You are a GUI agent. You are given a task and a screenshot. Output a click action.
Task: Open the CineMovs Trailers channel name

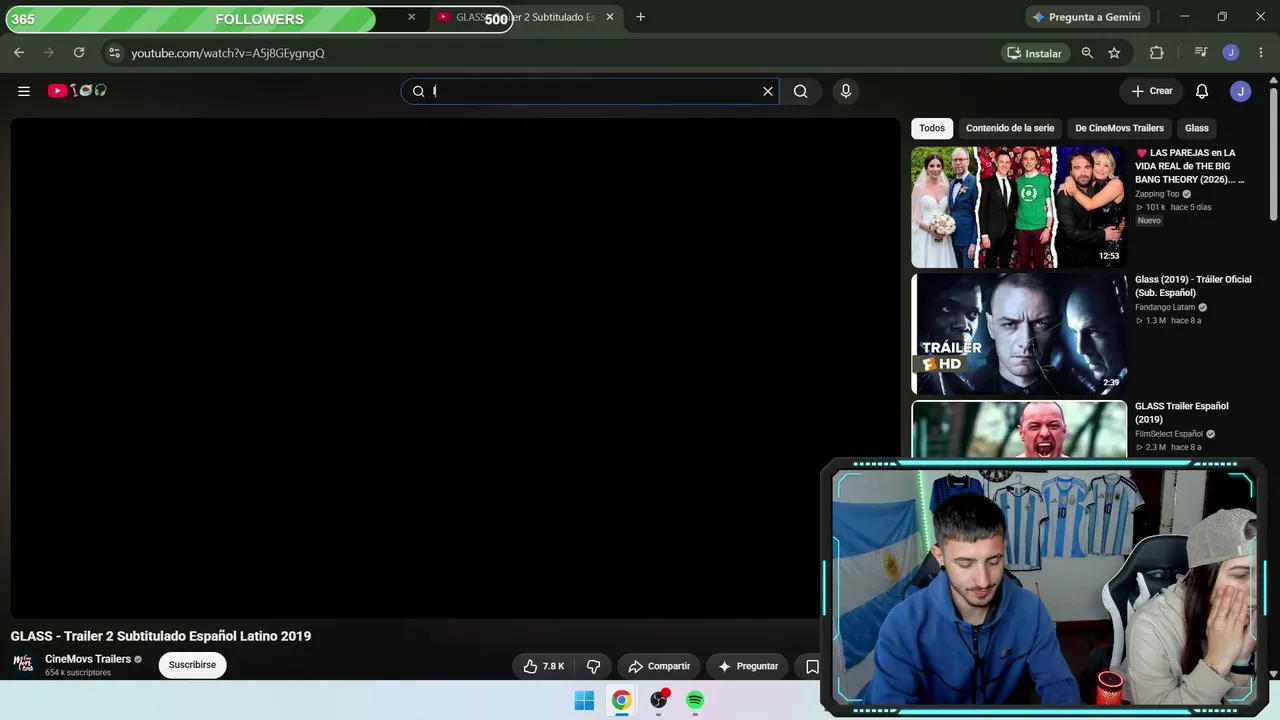pyautogui.click(x=88, y=659)
